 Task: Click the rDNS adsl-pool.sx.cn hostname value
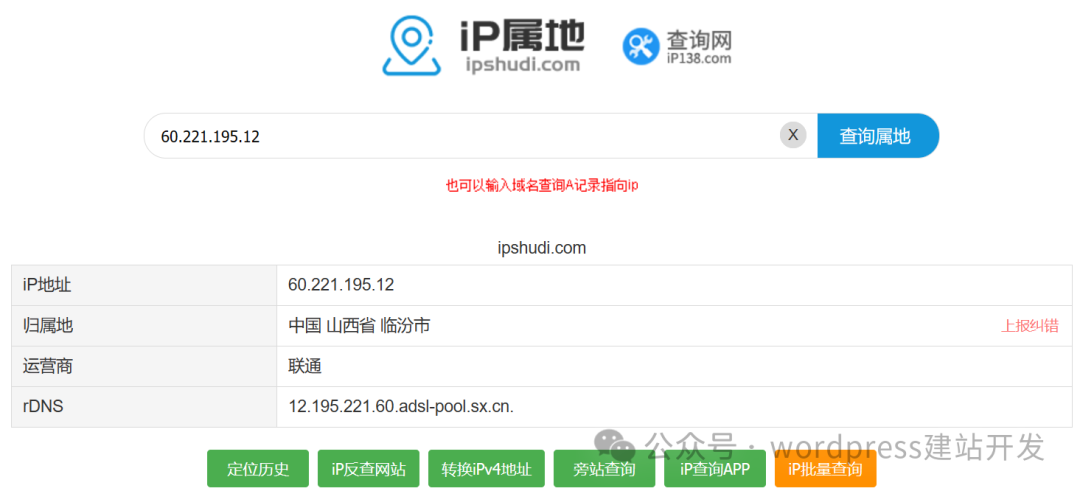400,407
